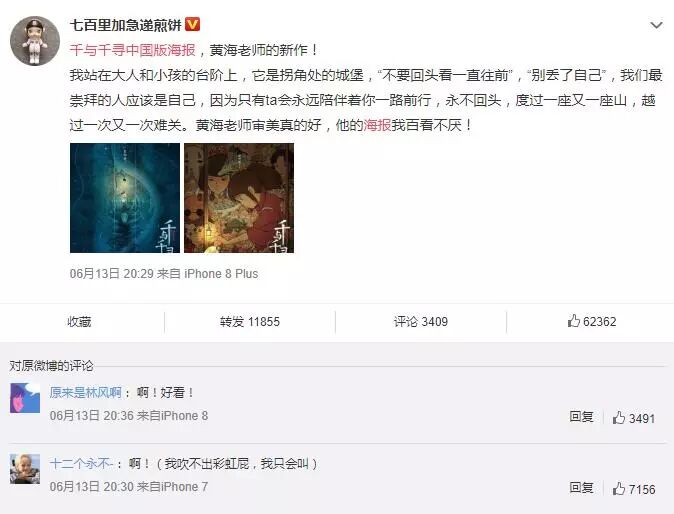Open the post options chevron dropdown

[x=656, y=25]
